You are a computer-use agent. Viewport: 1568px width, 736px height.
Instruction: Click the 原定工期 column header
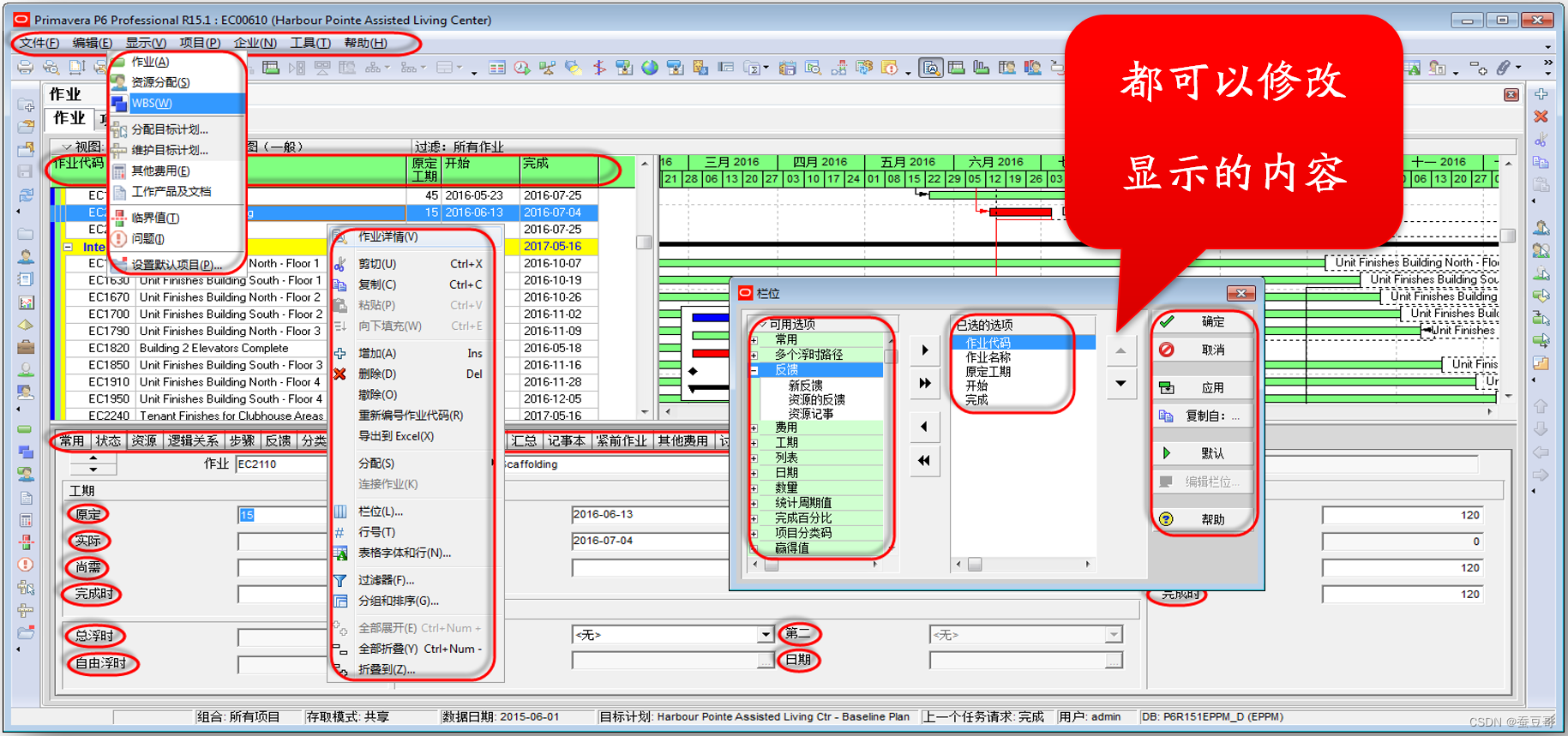coord(424,170)
